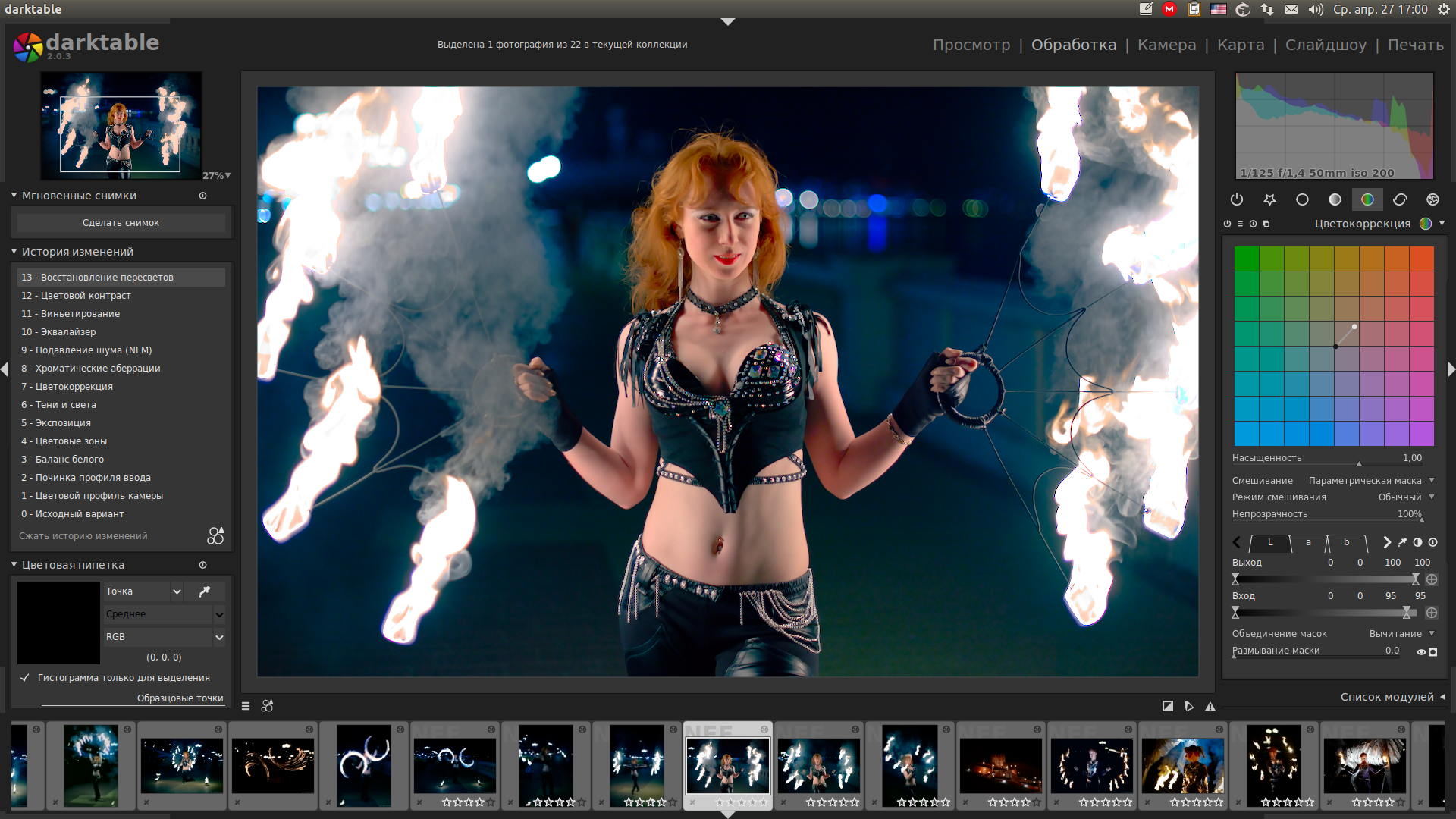1456x819 pixels.
Task: Click the quick styles icon below image
Action: click(267, 706)
